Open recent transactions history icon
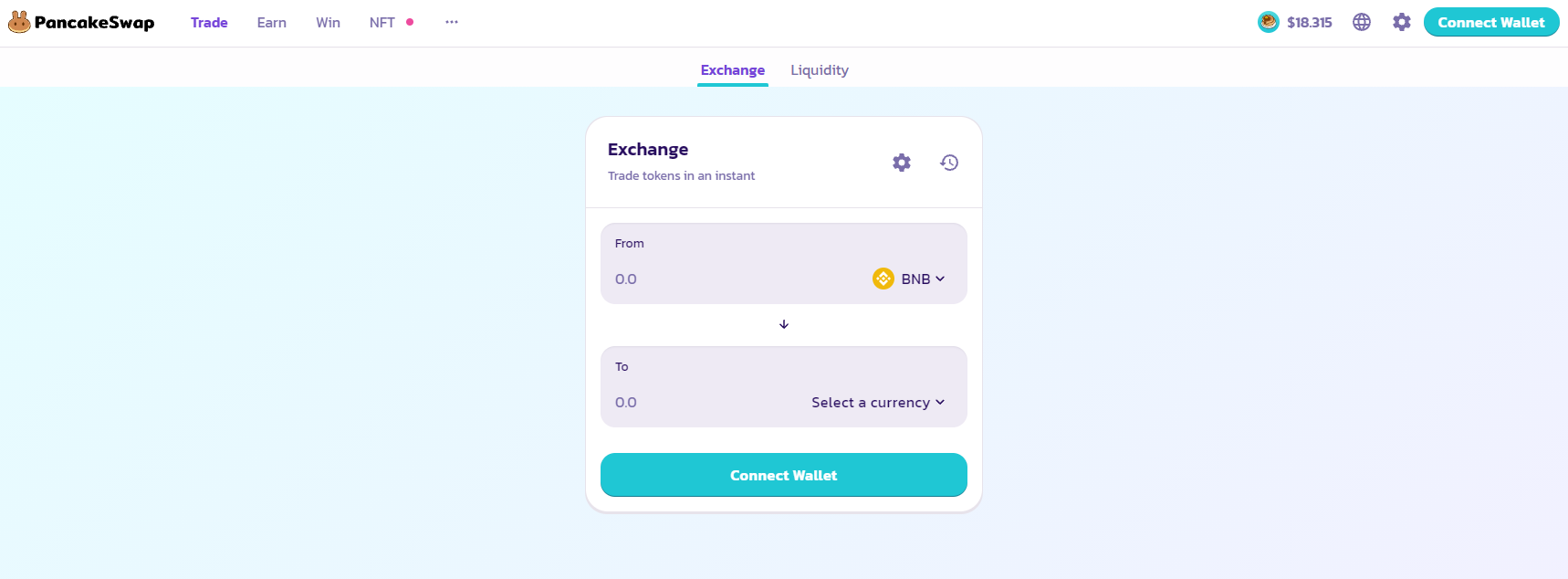 pos(949,163)
